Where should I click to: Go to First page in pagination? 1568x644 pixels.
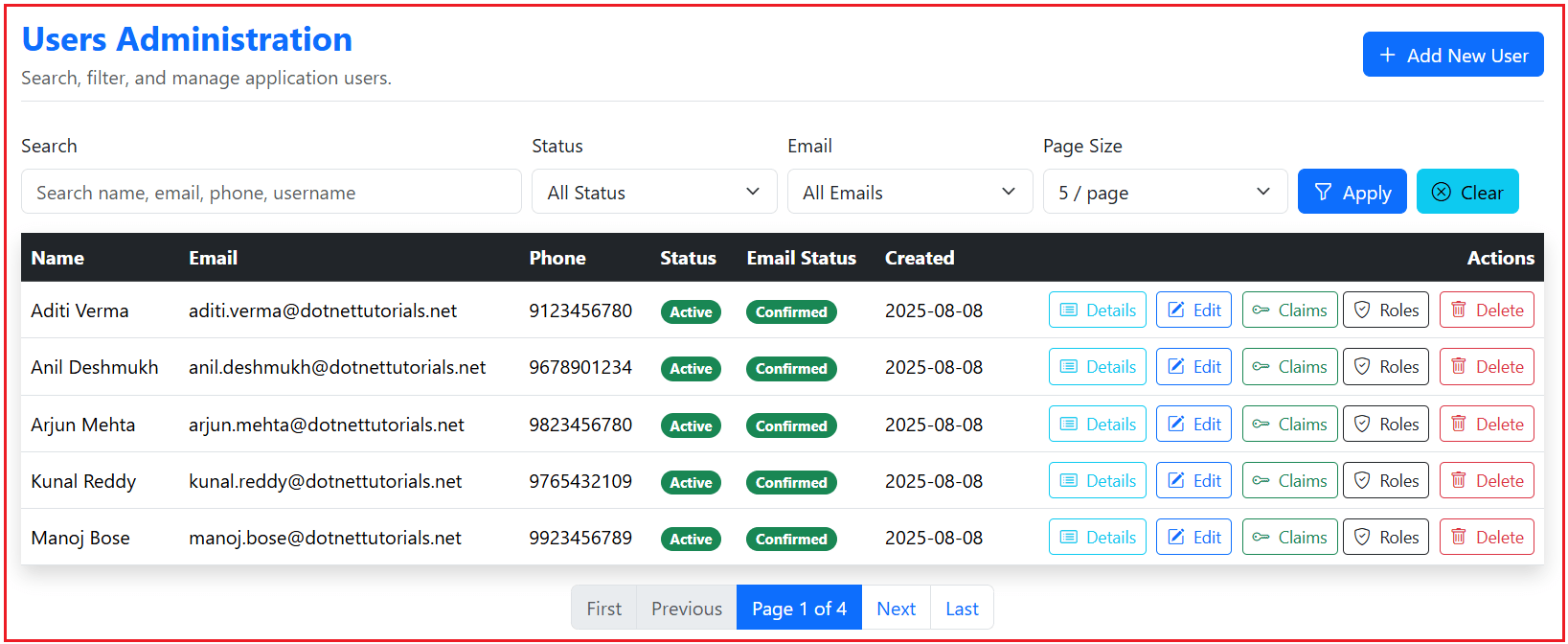tap(603, 608)
